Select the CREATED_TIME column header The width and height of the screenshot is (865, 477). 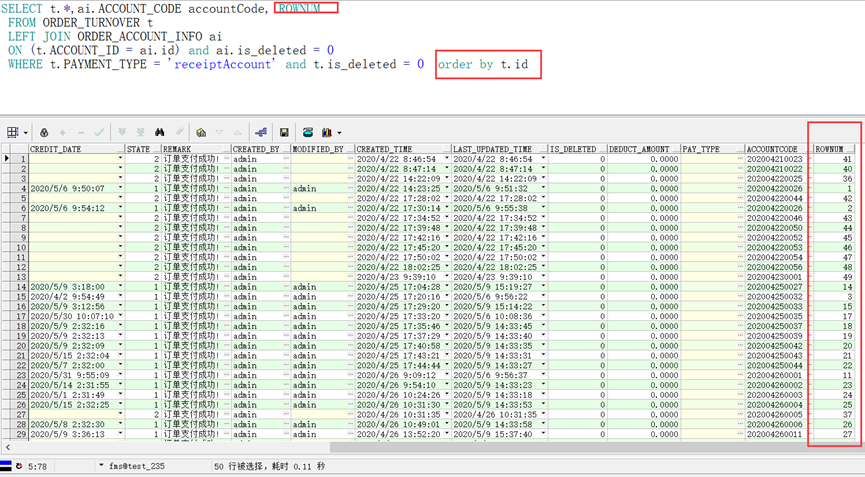pyautogui.click(x=403, y=149)
